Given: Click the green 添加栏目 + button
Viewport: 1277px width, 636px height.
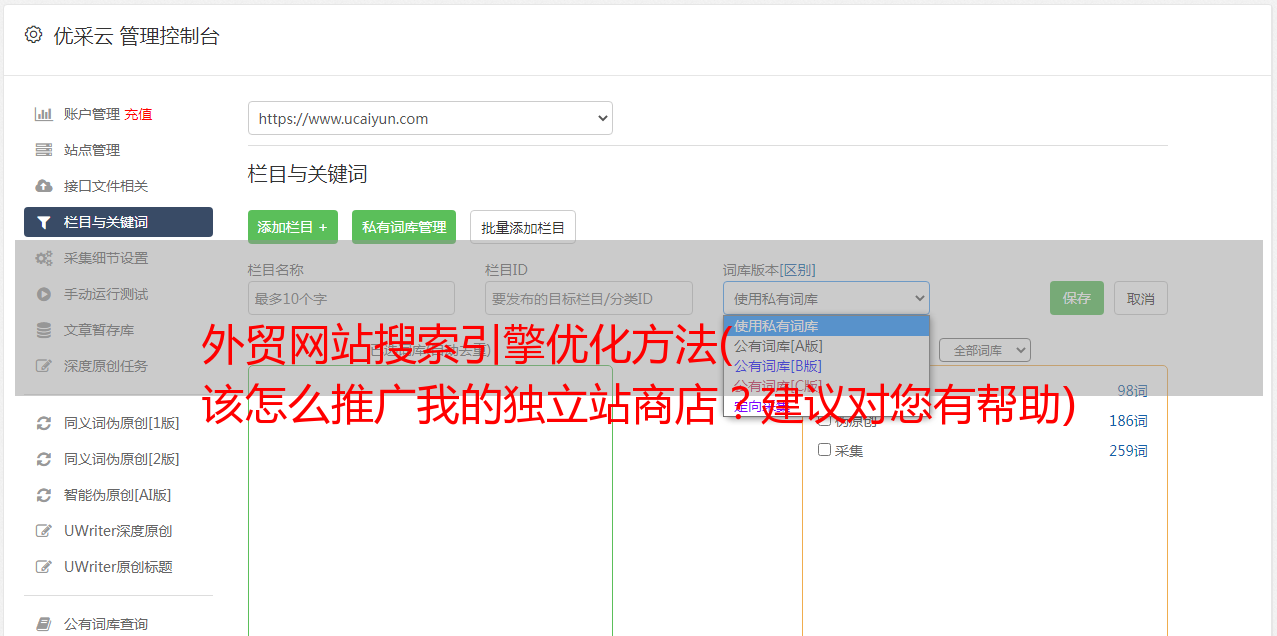Looking at the screenshot, I should click(293, 227).
